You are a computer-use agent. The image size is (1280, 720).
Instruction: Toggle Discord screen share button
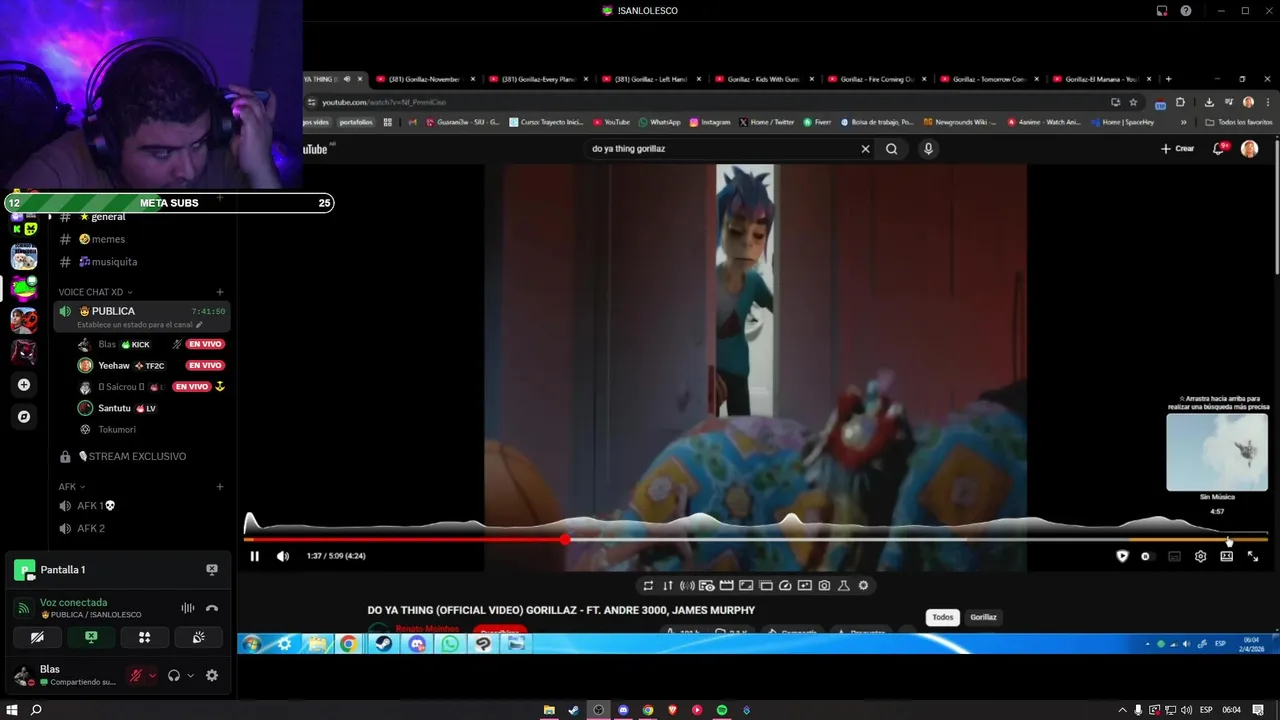click(91, 637)
